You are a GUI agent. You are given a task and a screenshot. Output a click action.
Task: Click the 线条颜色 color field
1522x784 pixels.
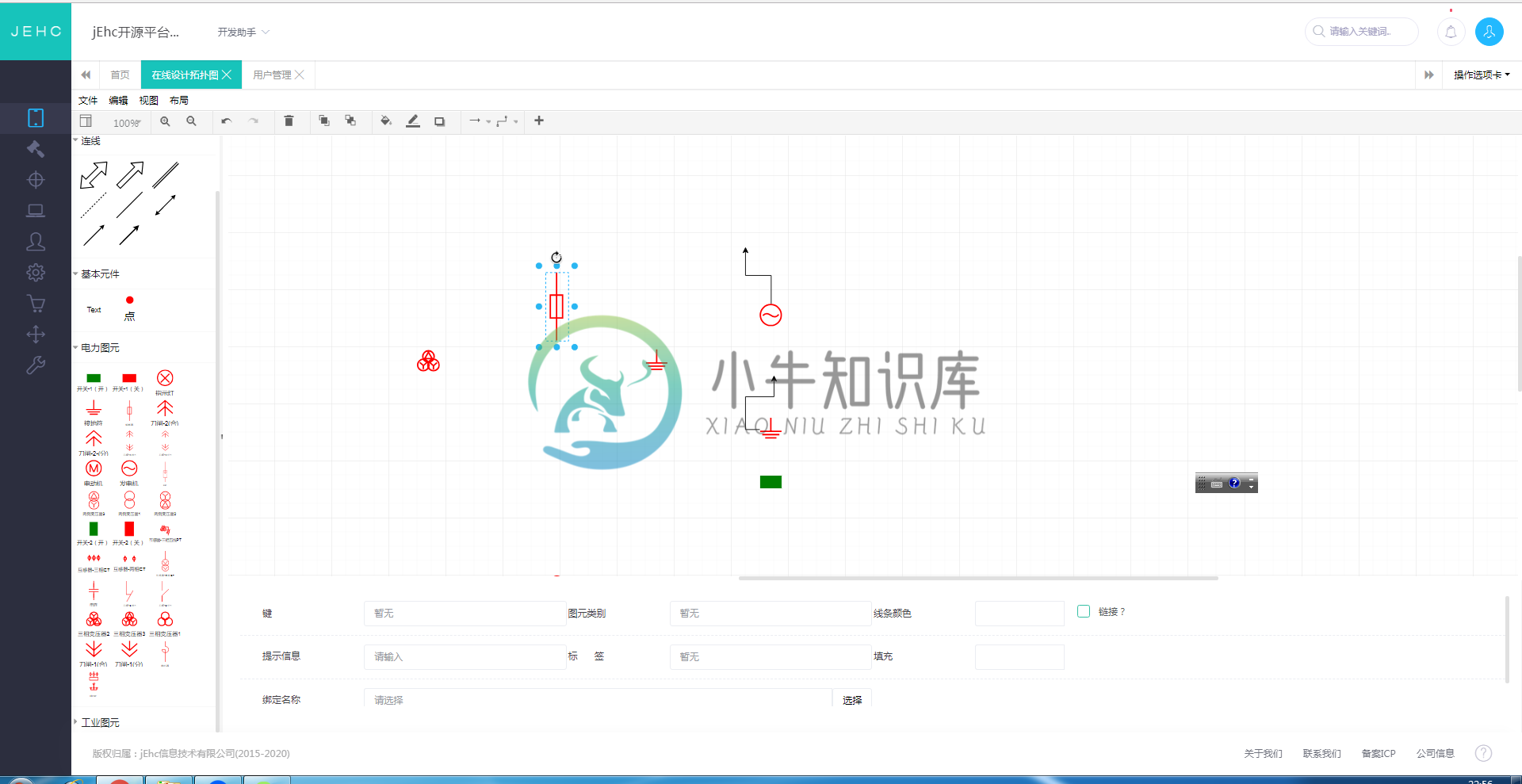coord(1019,614)
